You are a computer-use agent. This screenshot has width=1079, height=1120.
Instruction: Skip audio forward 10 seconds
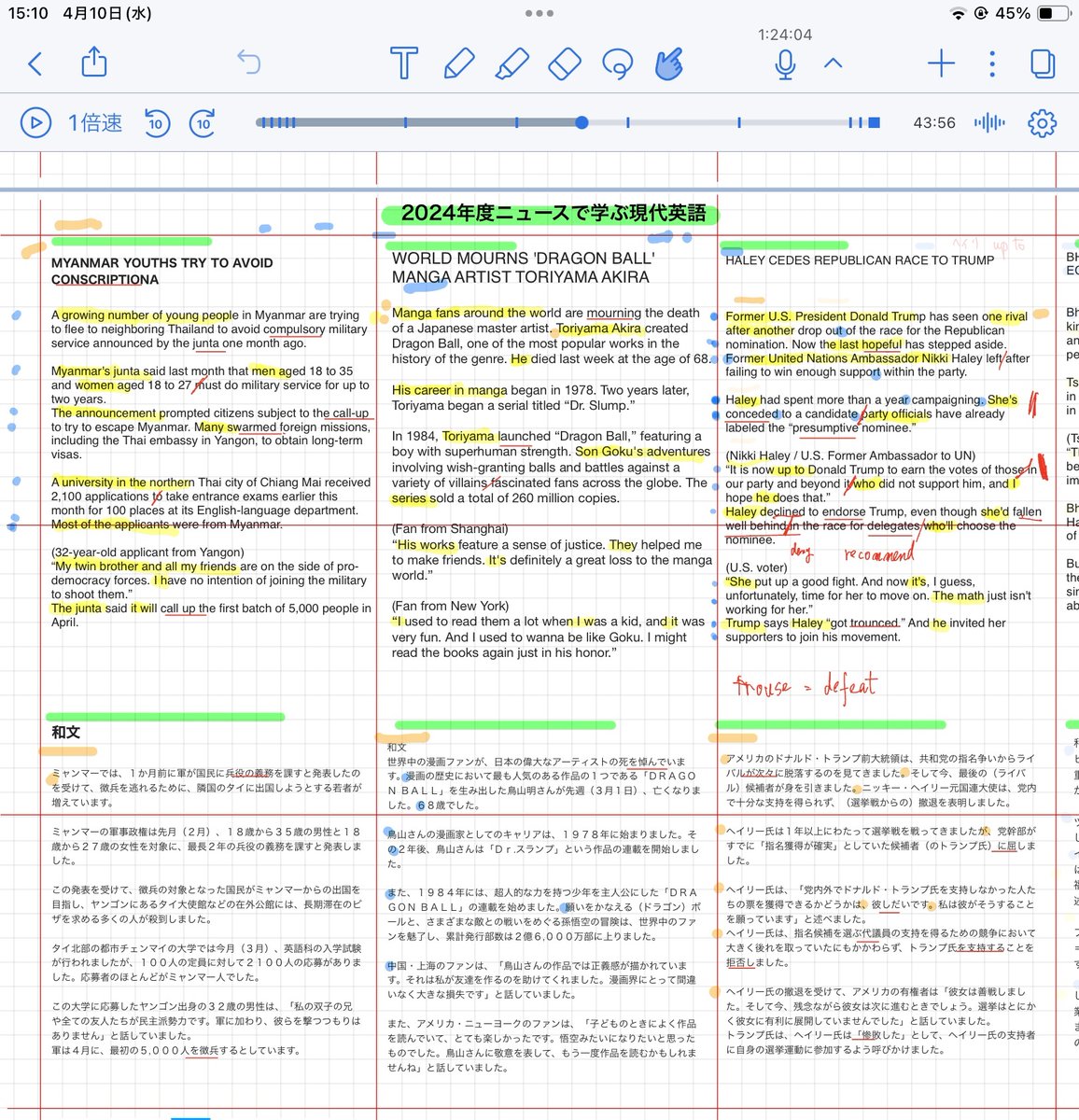pos(203,122)
